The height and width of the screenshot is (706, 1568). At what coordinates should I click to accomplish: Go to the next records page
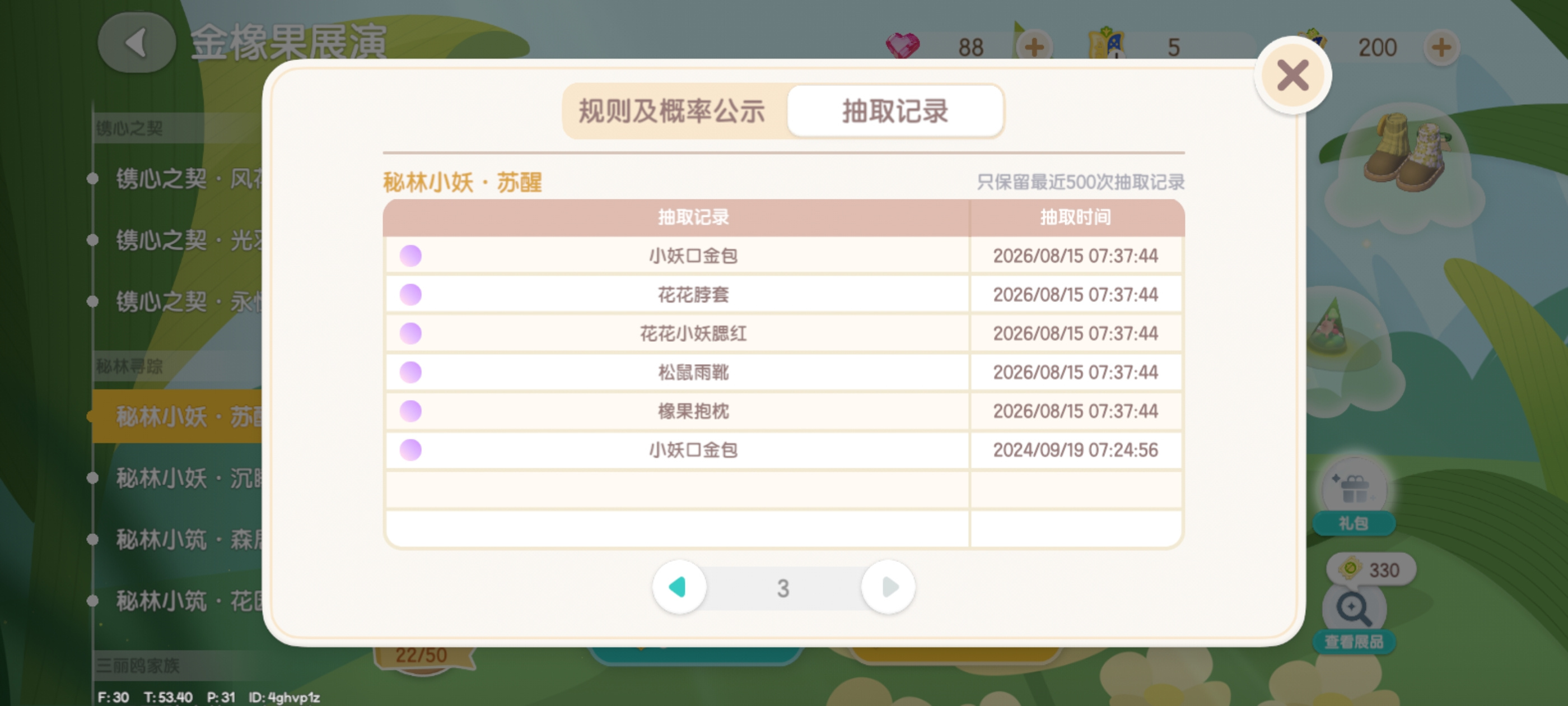pyautogui.click(x=888, y=587)
